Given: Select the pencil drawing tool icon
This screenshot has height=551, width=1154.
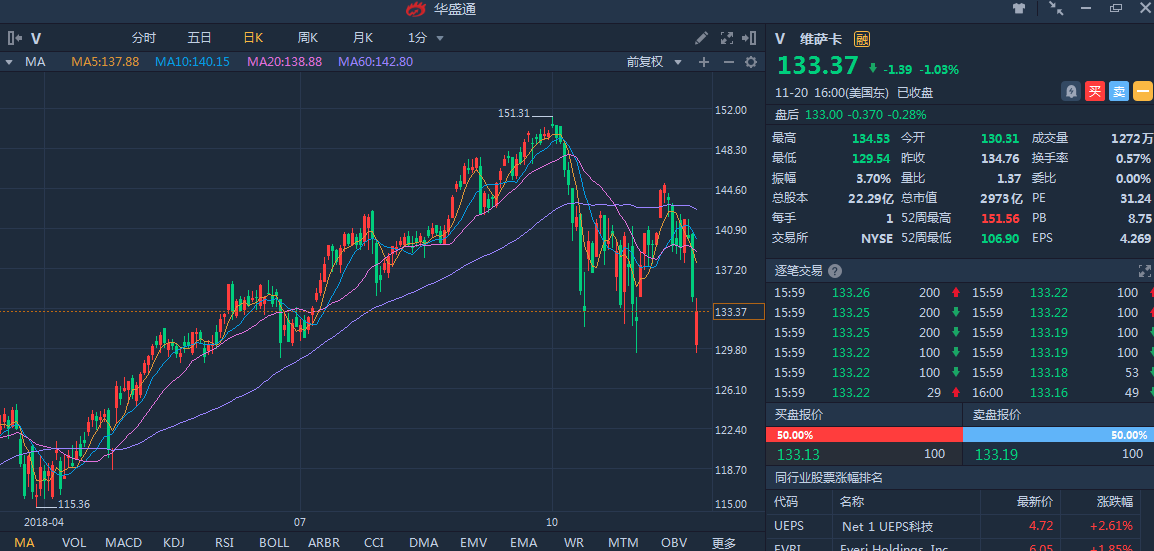Looking at the screenshot, I should 702,38.
